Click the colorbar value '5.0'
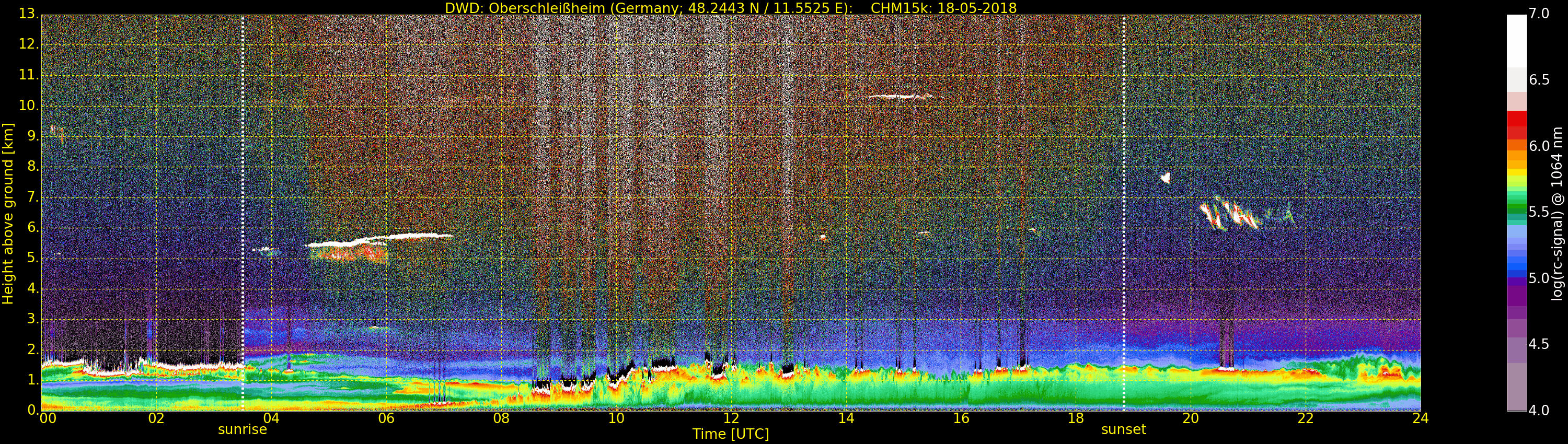This screenshot has height=444, width=1568. (x=1539, y=278)
